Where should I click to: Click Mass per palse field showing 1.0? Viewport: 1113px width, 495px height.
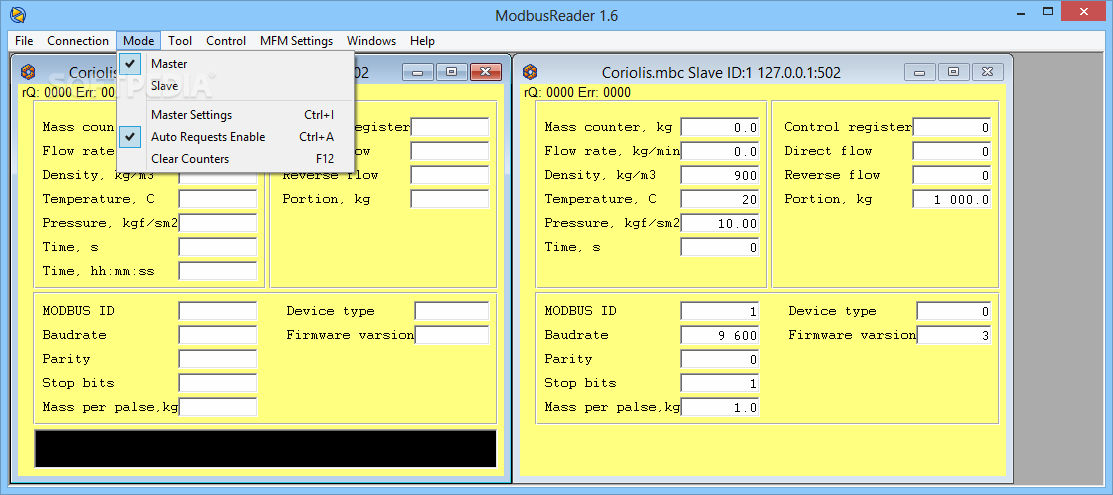coord(720,408)
